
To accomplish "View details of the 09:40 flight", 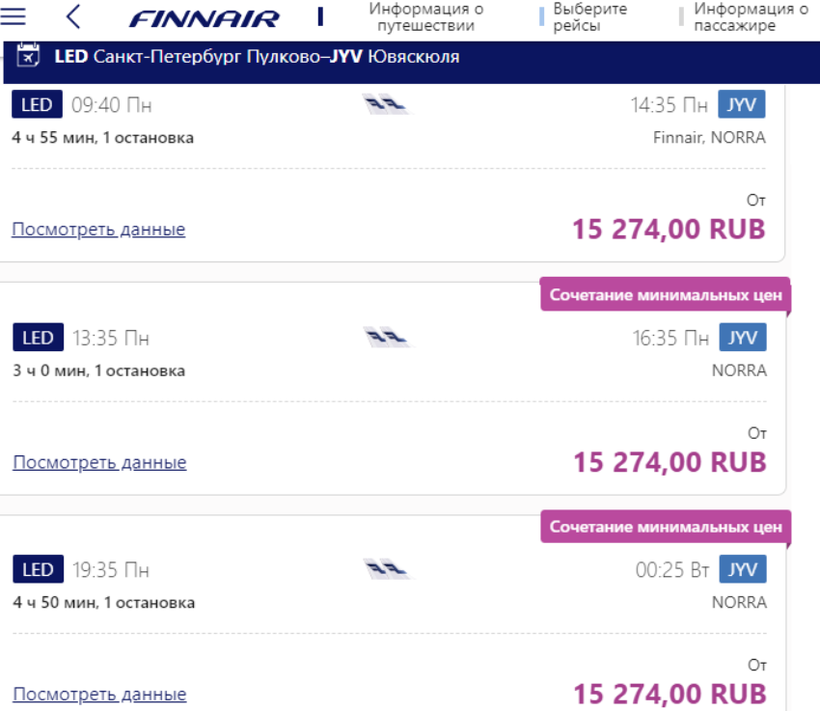I will click(x=99, y=229).
